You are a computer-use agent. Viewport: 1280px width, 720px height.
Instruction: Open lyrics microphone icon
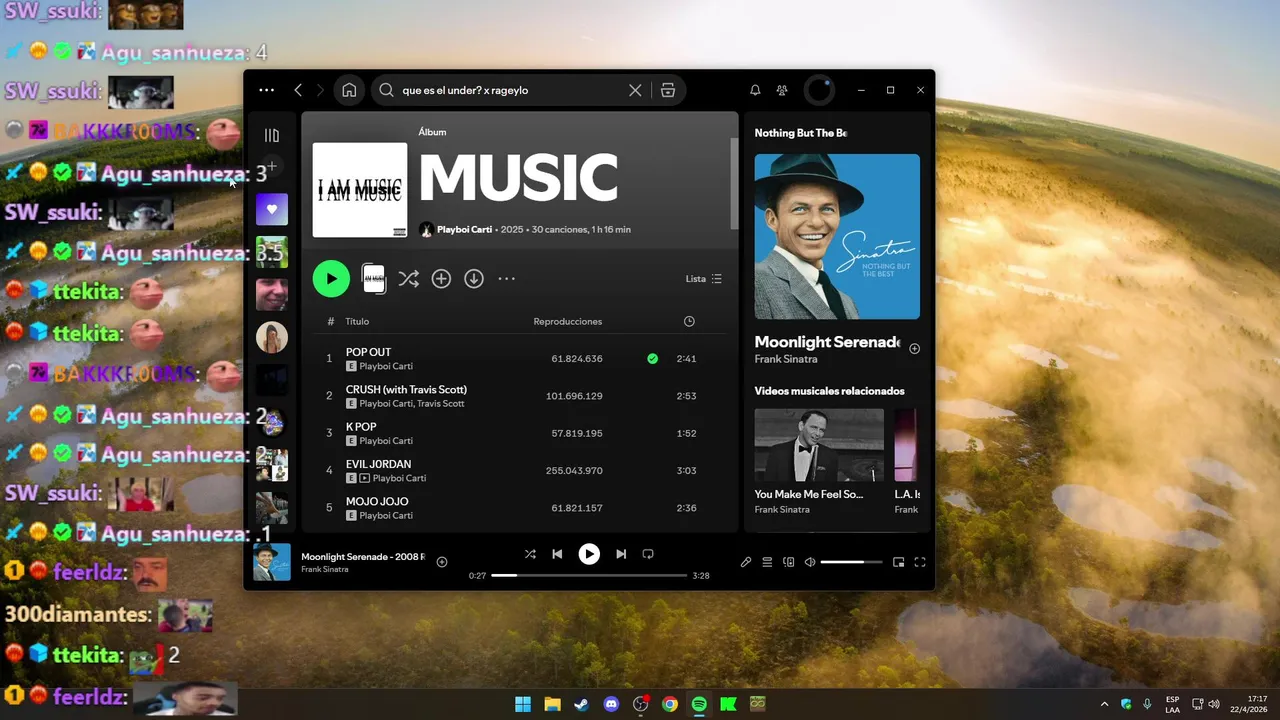pyautogui.click(x=746, y=562)
